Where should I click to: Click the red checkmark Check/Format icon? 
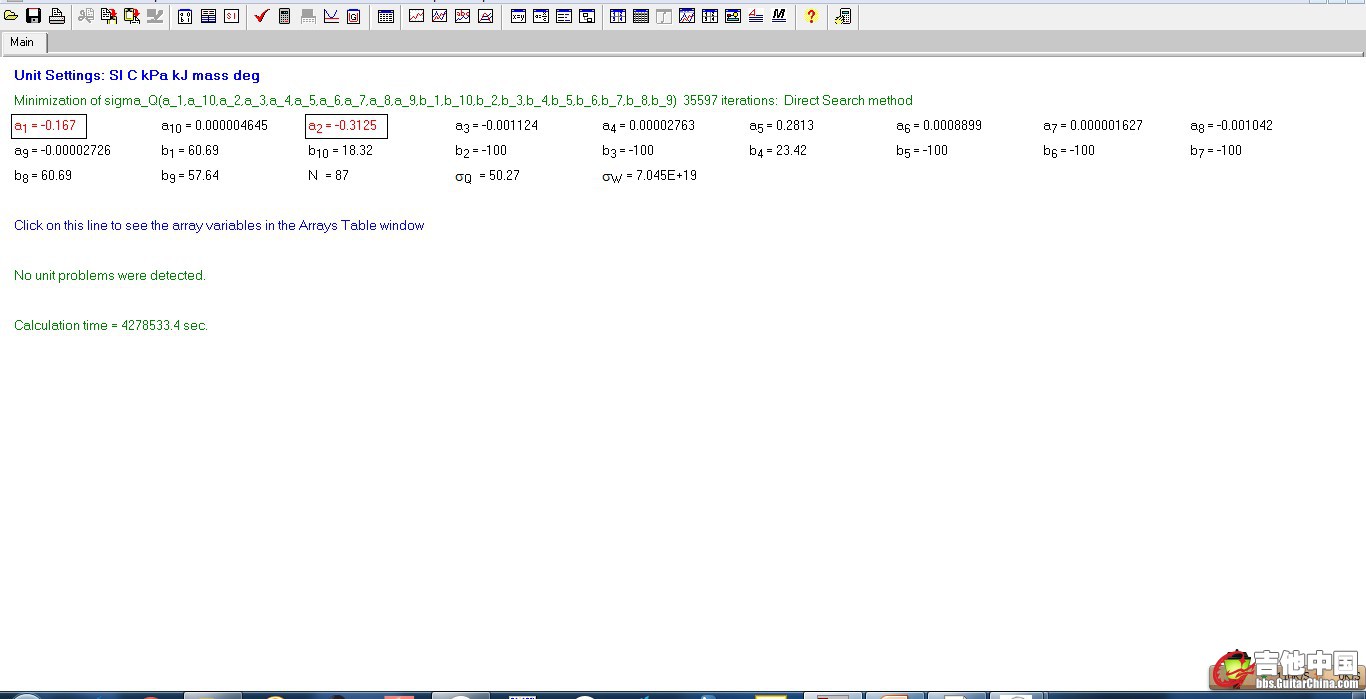pyautogui.click(x=262, y=16)
